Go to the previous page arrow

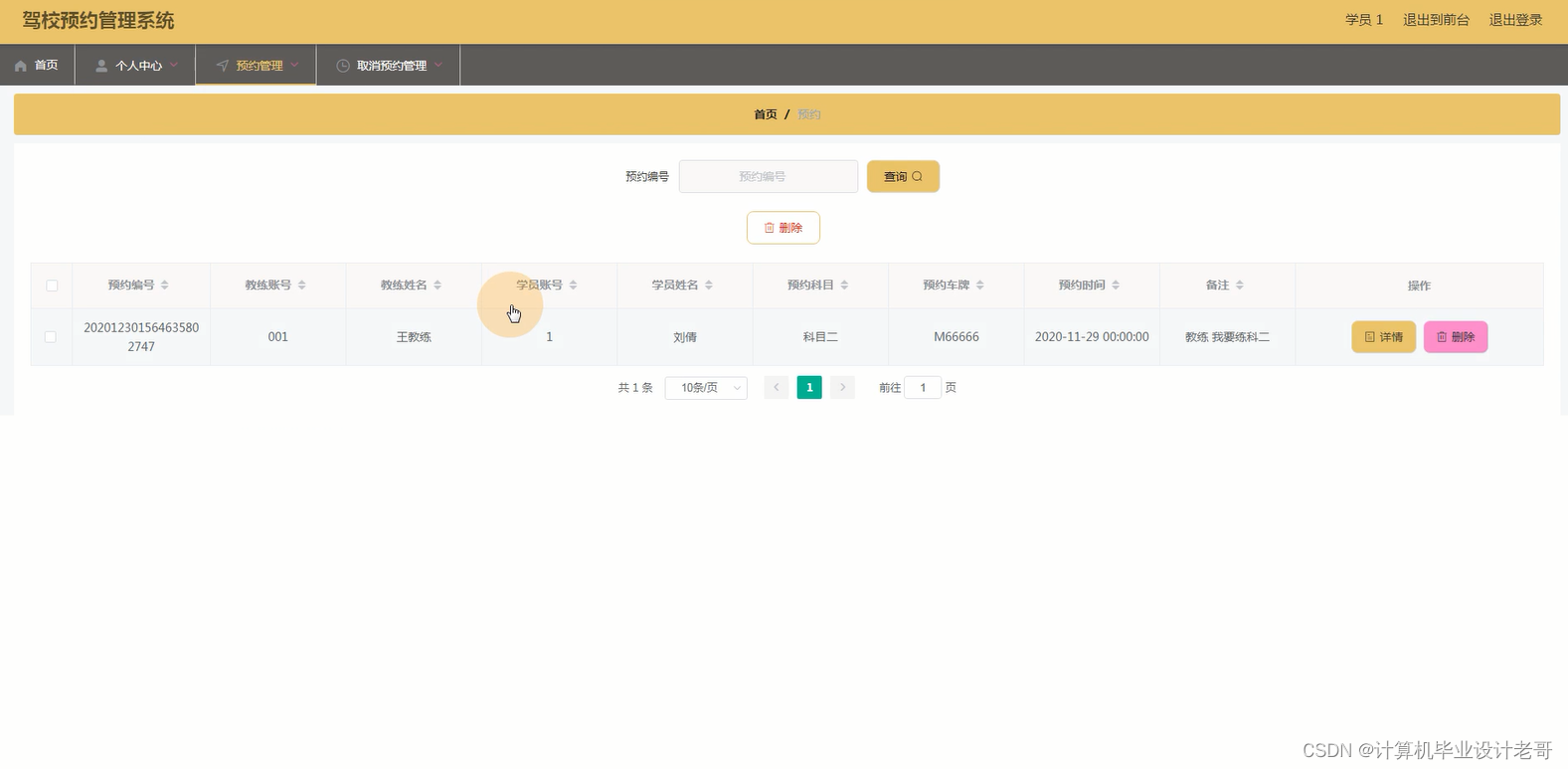[777, 387]
